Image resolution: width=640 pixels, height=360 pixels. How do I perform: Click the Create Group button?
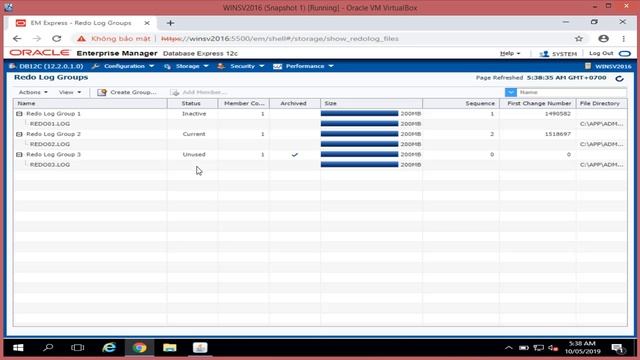[127, 92]
